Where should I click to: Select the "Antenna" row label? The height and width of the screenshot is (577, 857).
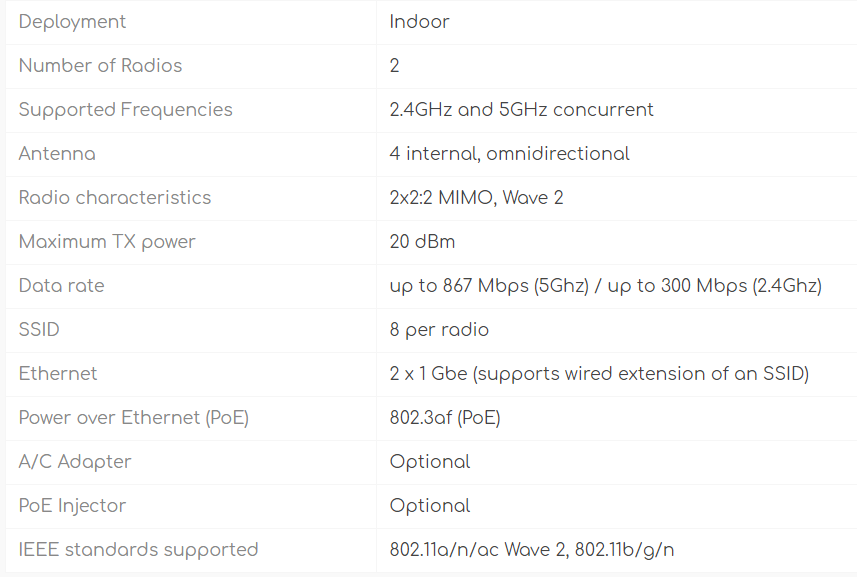[x=57, y=154]
